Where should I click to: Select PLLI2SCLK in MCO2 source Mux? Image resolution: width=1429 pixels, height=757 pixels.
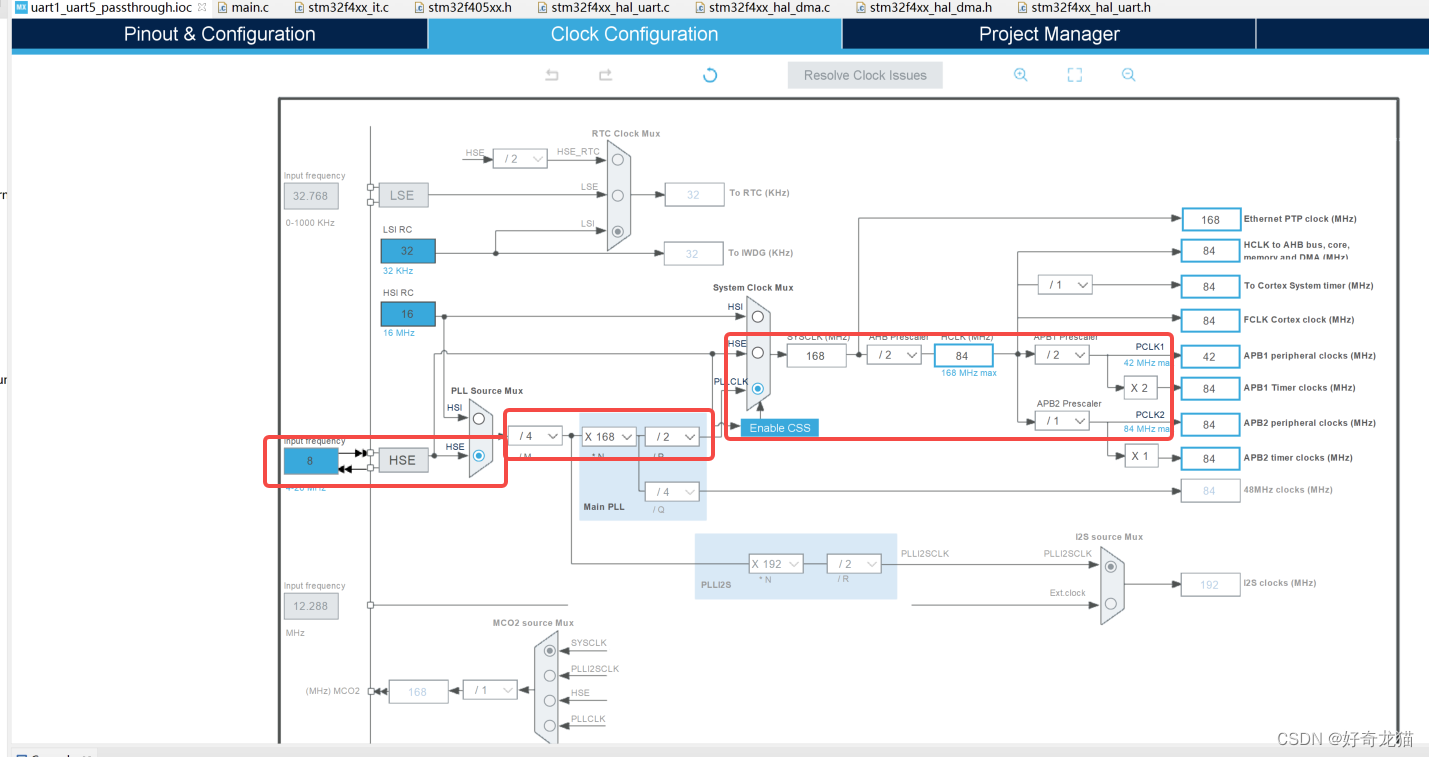point(549,676)
